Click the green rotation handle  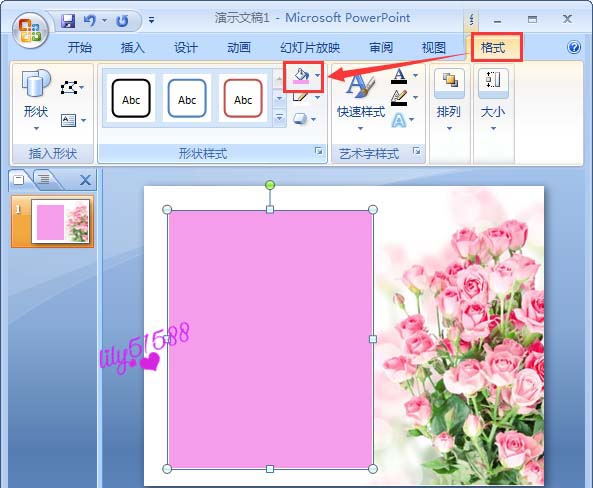click(270, 185)
